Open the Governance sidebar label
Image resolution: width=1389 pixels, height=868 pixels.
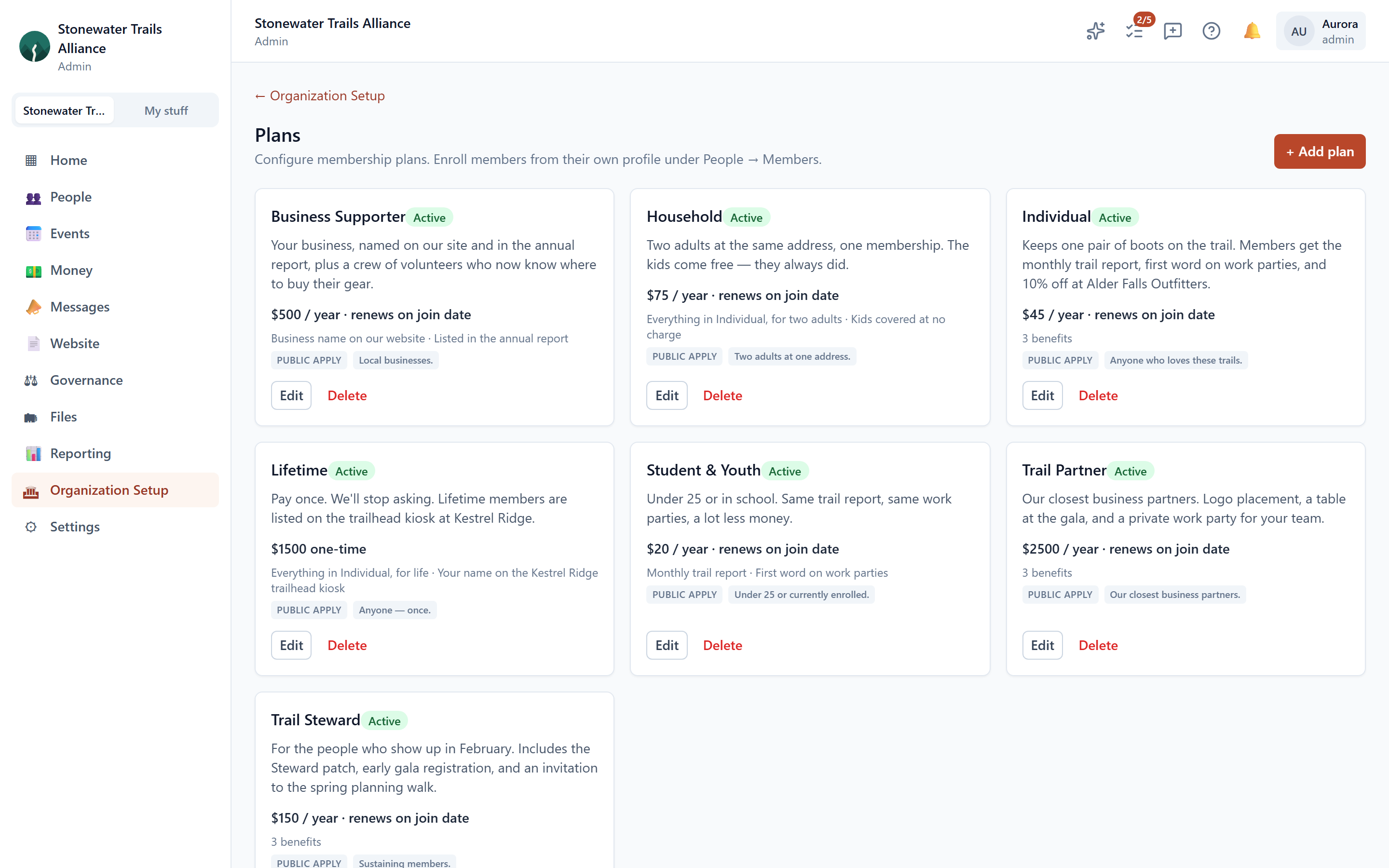pyautogui.click(x=86, y=380)
